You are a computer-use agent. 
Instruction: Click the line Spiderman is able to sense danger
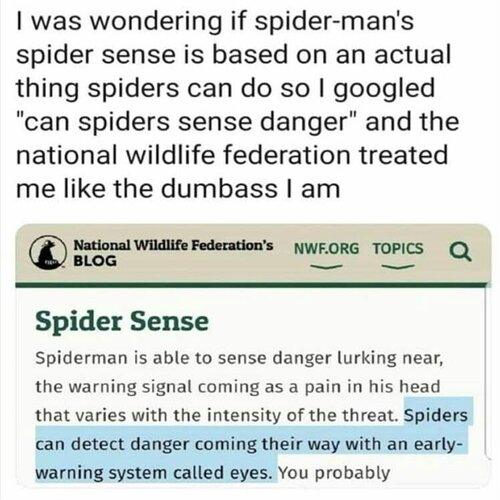(239, 358)
